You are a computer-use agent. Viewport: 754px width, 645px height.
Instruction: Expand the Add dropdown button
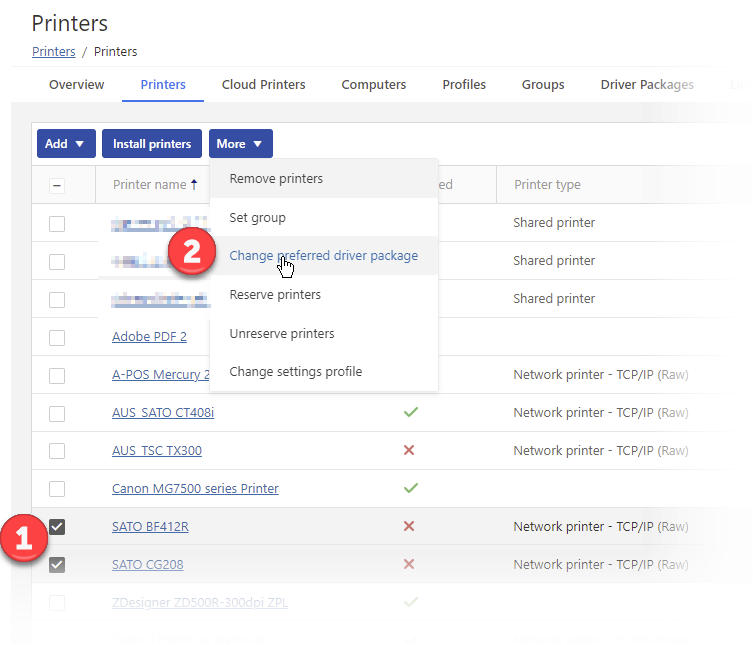click(66, 144)
